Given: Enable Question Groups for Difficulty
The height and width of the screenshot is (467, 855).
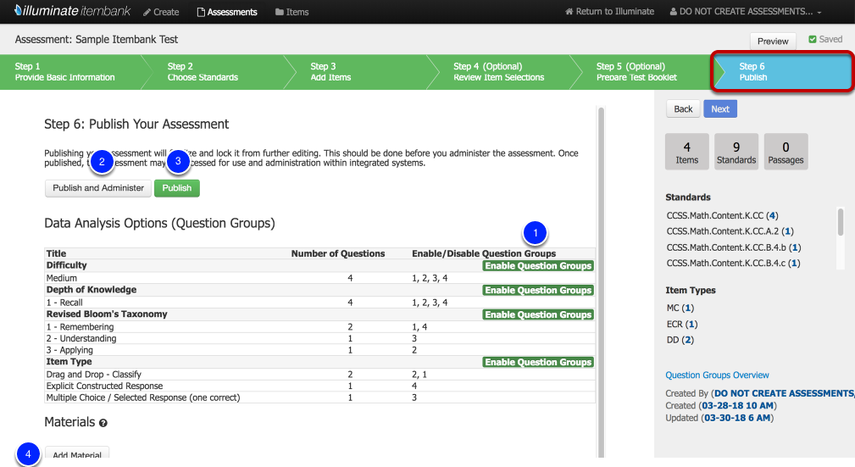Looking at the screenshot, I should pos(538,266).
